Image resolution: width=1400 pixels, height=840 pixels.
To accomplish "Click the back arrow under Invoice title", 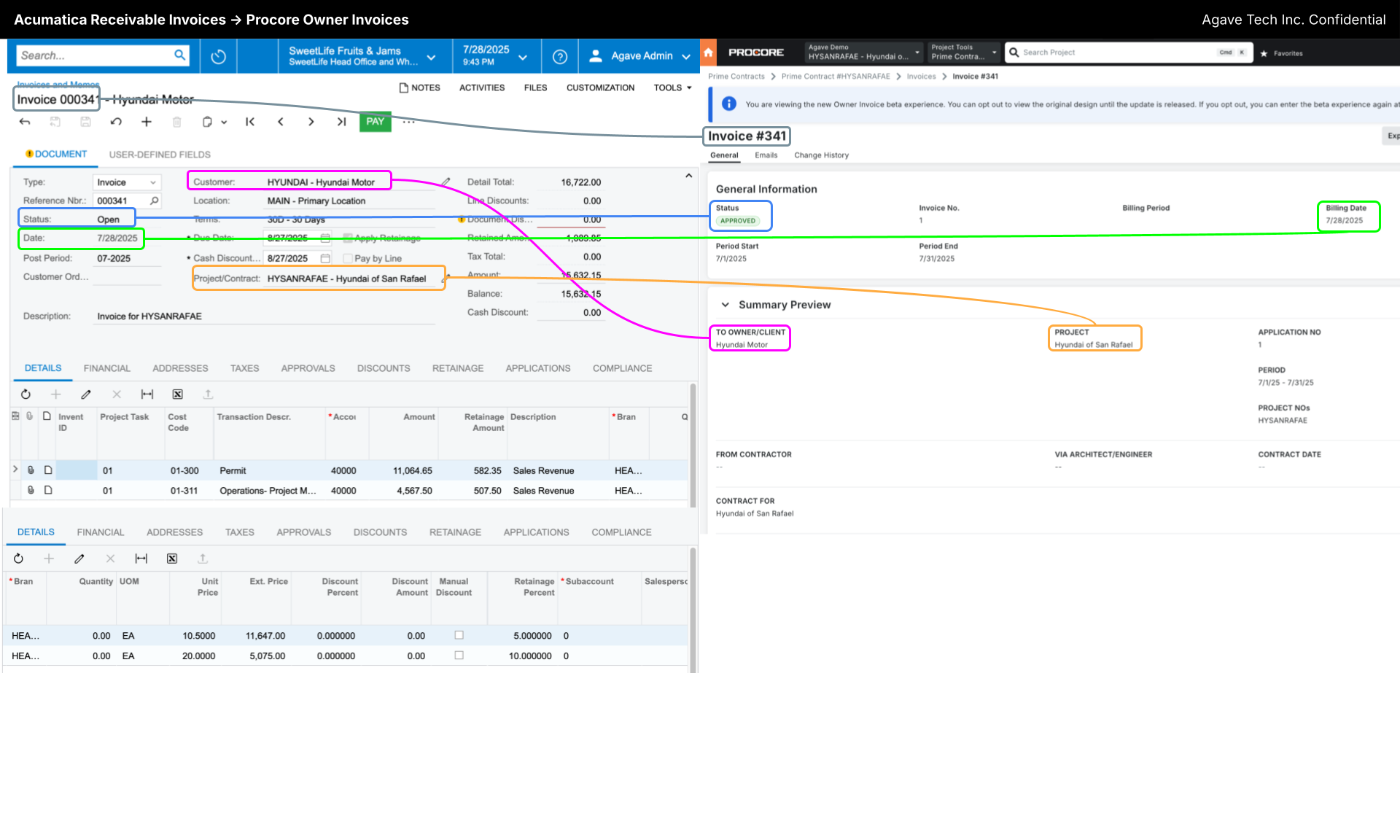I will pos(25,122).
